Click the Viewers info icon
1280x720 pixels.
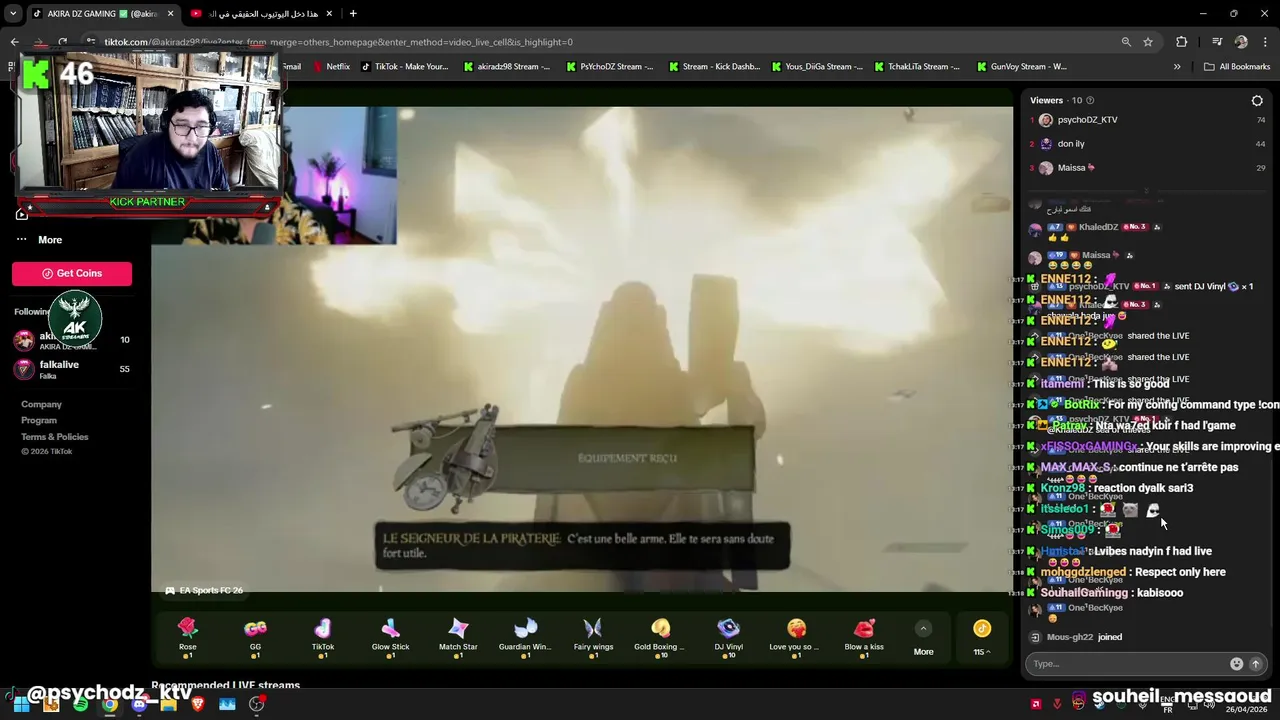click(x=1090, y=100)
